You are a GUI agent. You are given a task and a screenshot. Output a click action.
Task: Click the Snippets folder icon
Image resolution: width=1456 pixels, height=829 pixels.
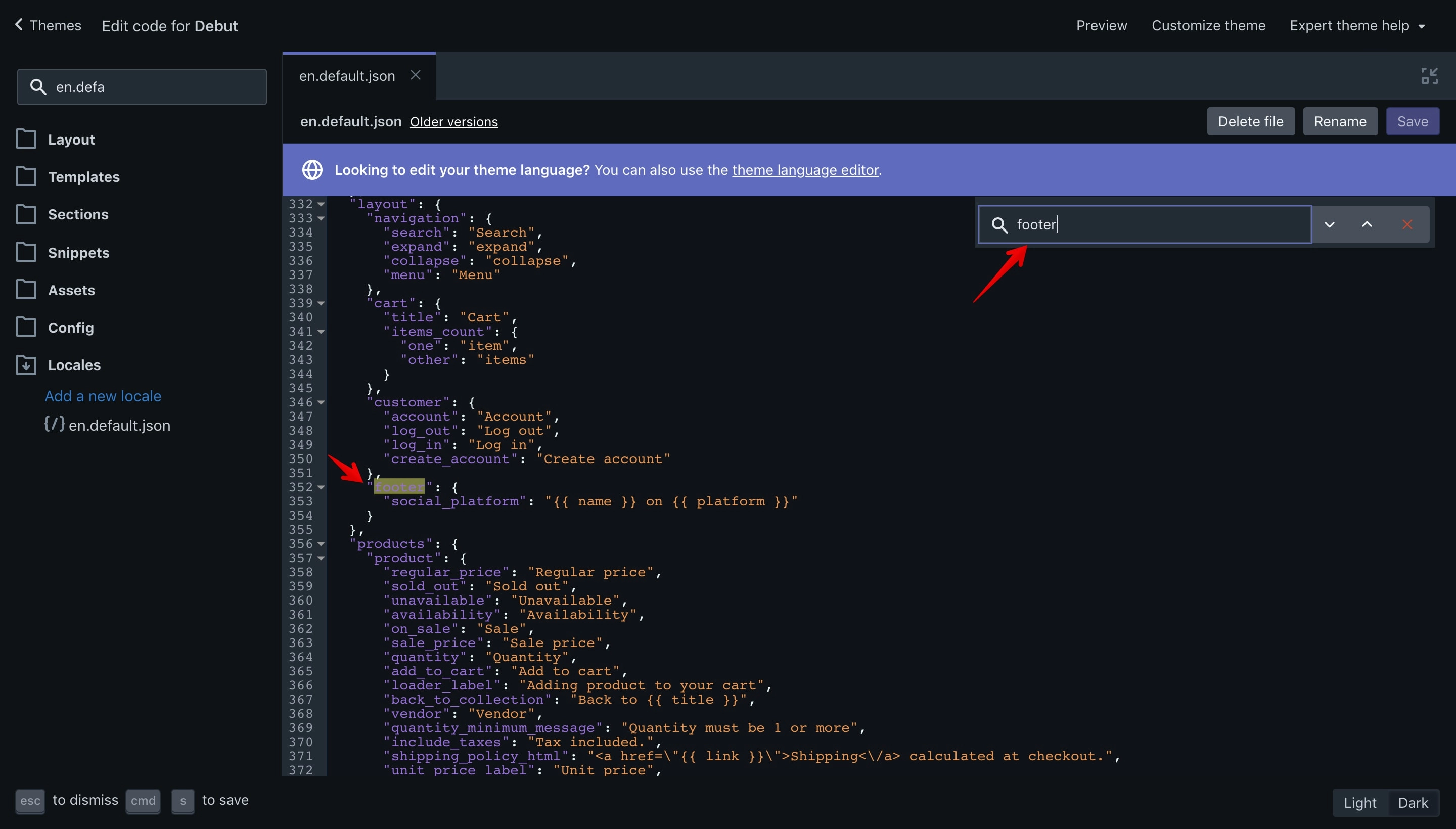pos(26,252)
